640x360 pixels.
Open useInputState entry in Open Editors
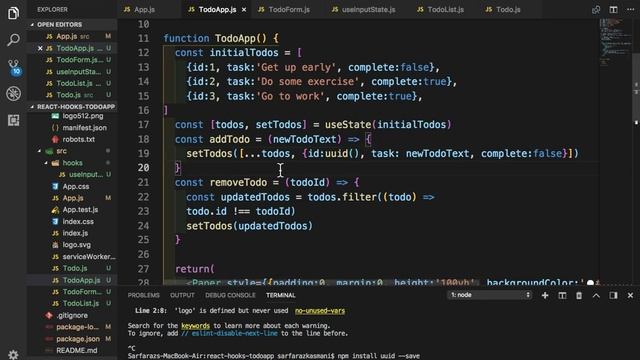[x=73, y=71]
